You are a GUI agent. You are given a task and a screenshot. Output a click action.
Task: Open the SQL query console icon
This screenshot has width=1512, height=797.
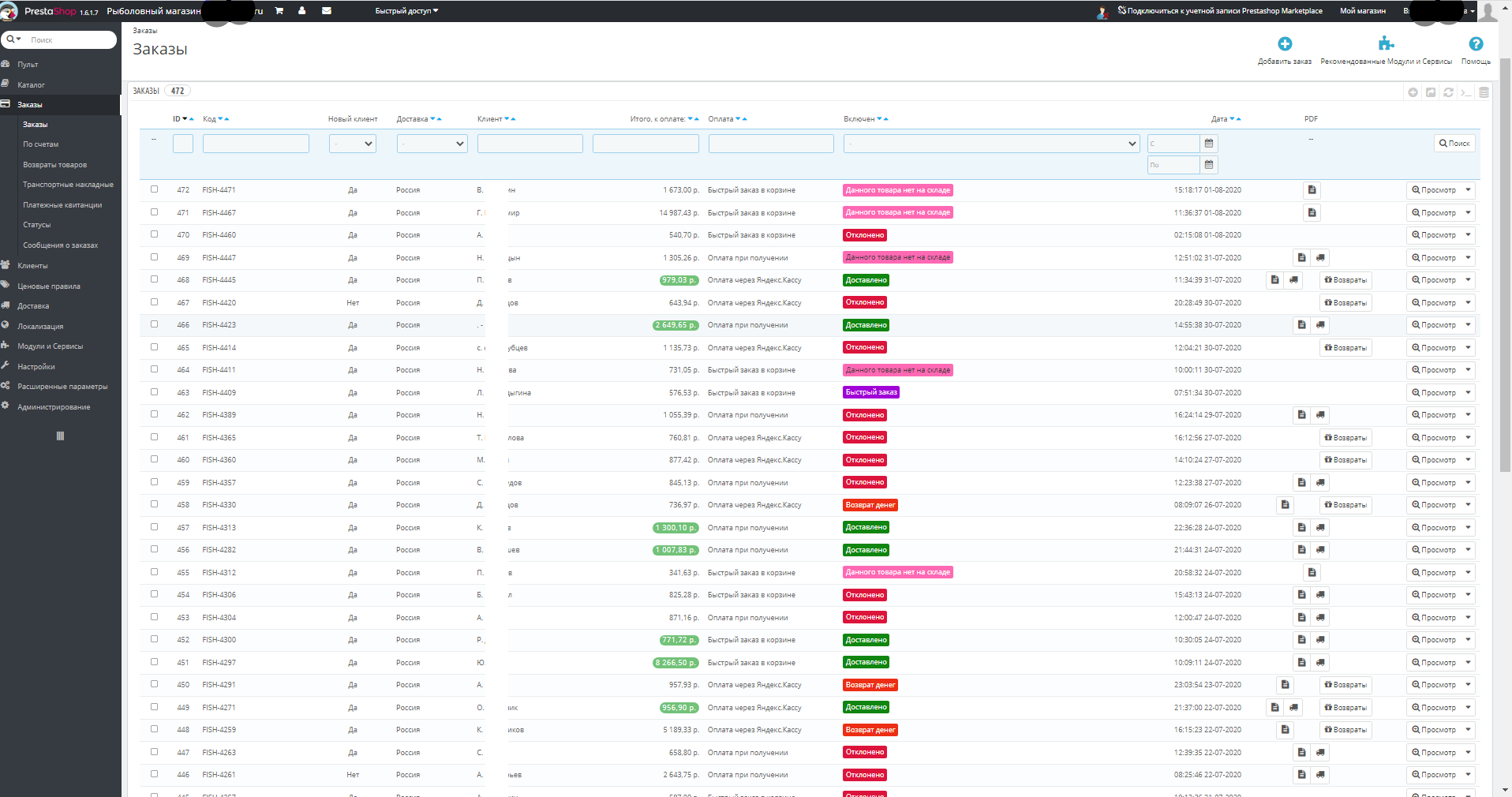(1465, 92)
